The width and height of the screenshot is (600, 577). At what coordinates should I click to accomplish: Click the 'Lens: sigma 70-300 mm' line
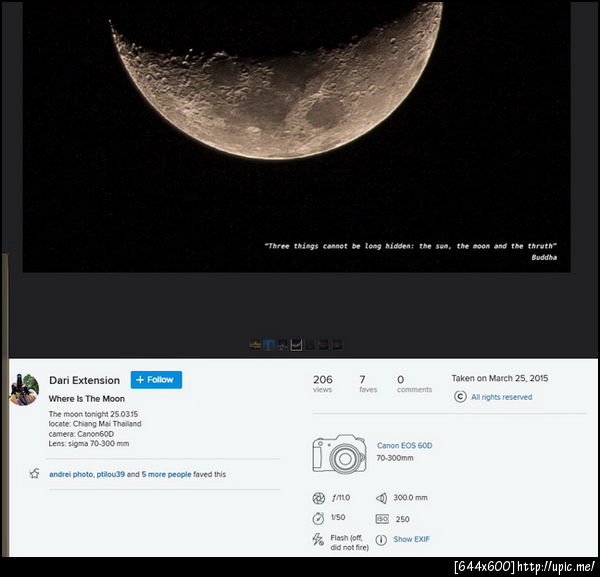coord(89,443)
